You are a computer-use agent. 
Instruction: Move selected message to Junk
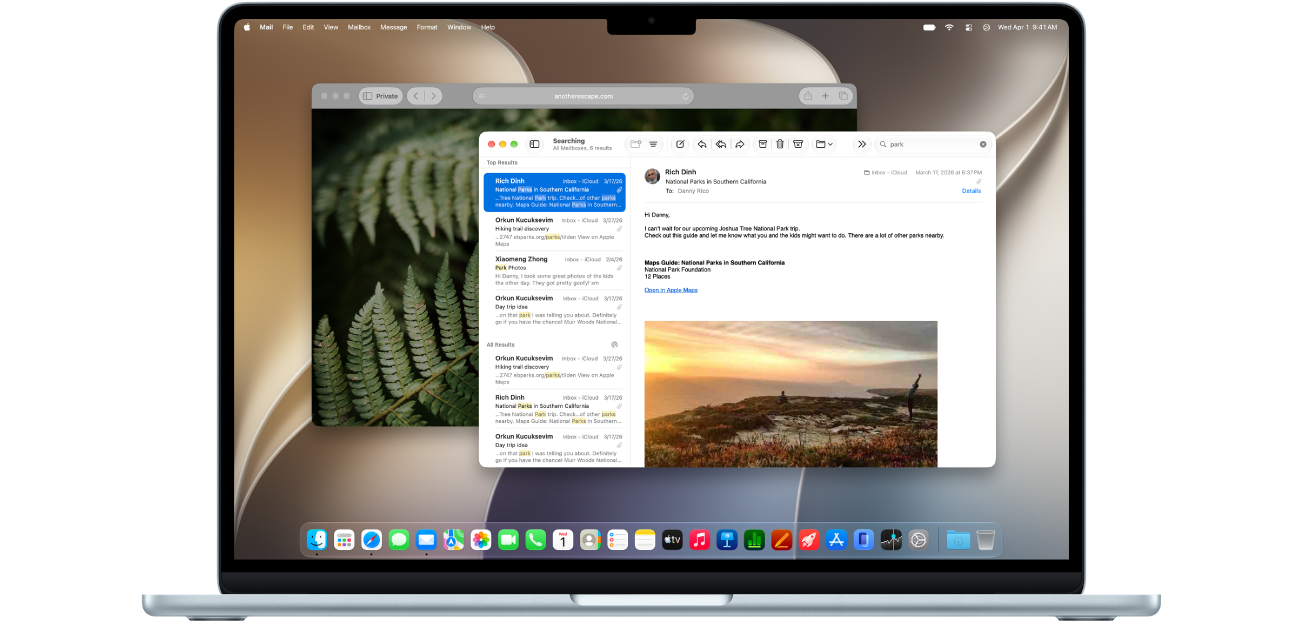798,144
